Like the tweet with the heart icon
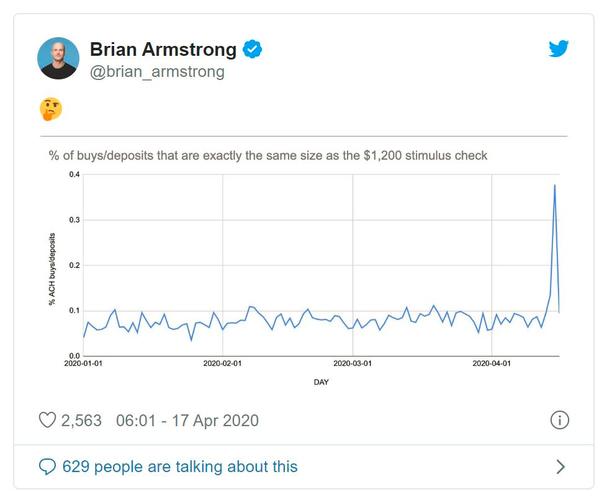Image resolution: width=612 pixels, height=500 pixels. [x=47, y=420]
